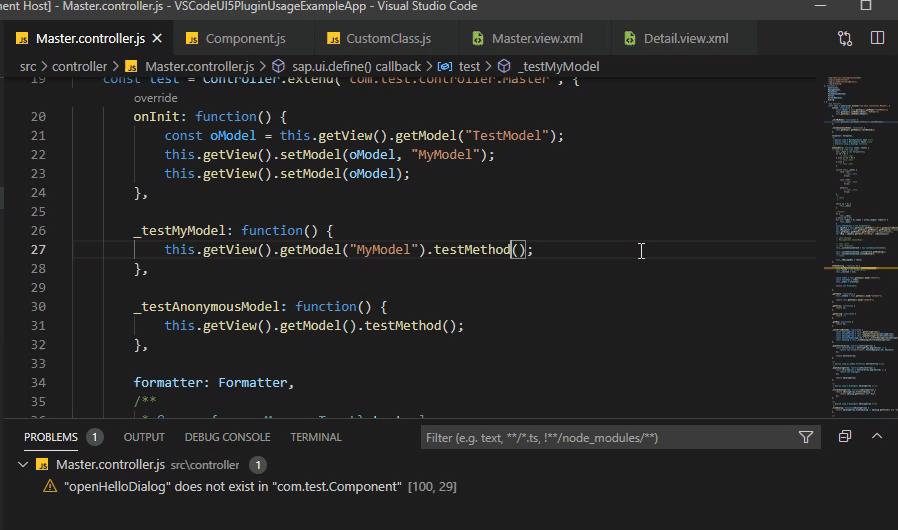The height and width of the screenshot is (530, 898).
Task: Click the _testMyModel breadcrumb
Action: (558, 66)
